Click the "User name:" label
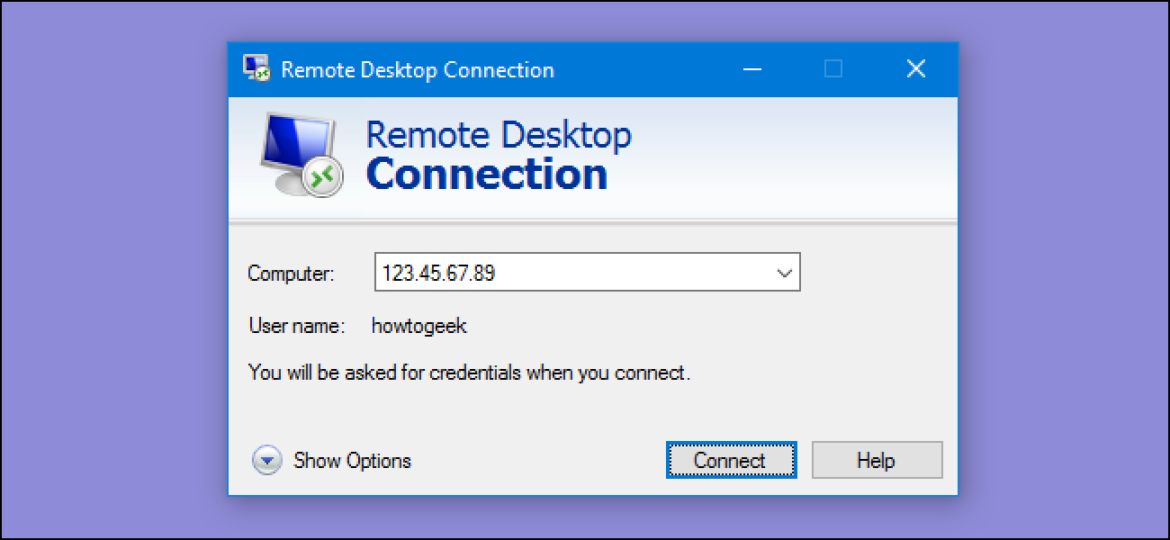Image resolution: width=1170 pixels, height=540 pixels. 296,325
